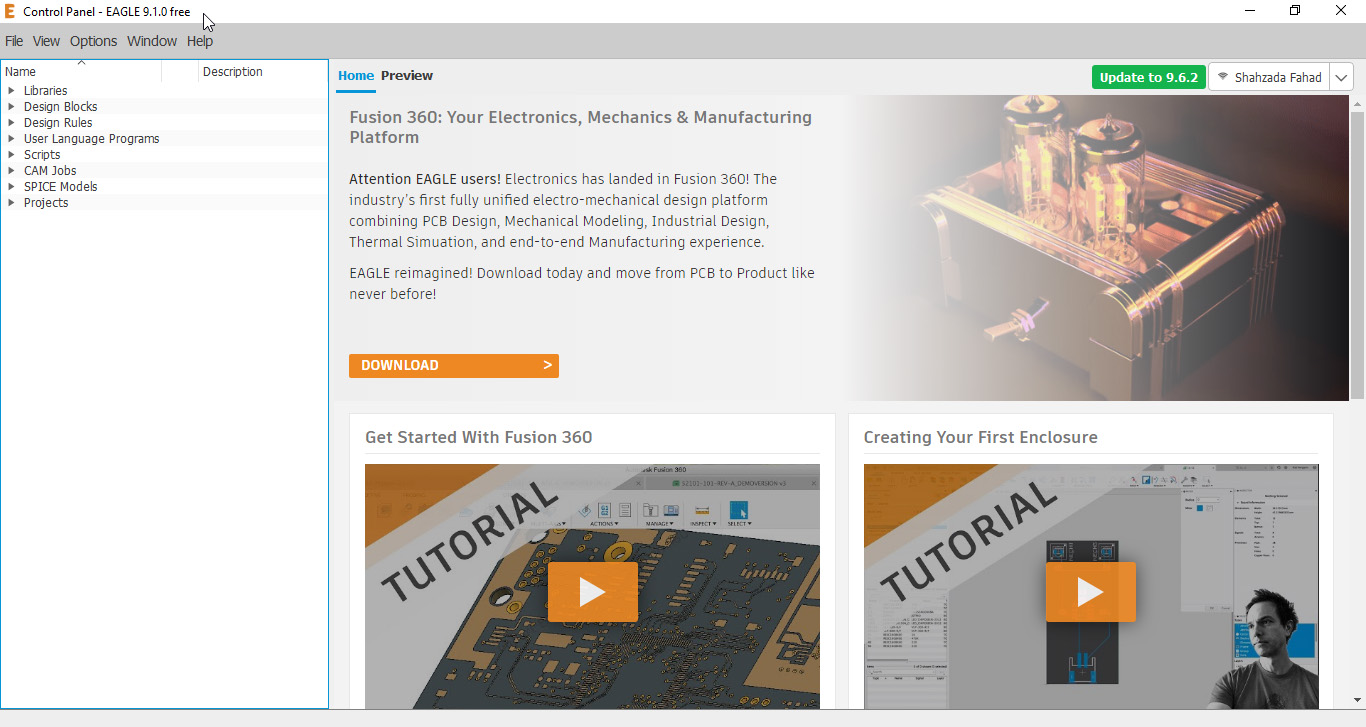This screenshot has height=727, width=1366.
Task: Play the Get Started With Fusion 360 video
Action: pyautogui.click(x=592, y=592)
